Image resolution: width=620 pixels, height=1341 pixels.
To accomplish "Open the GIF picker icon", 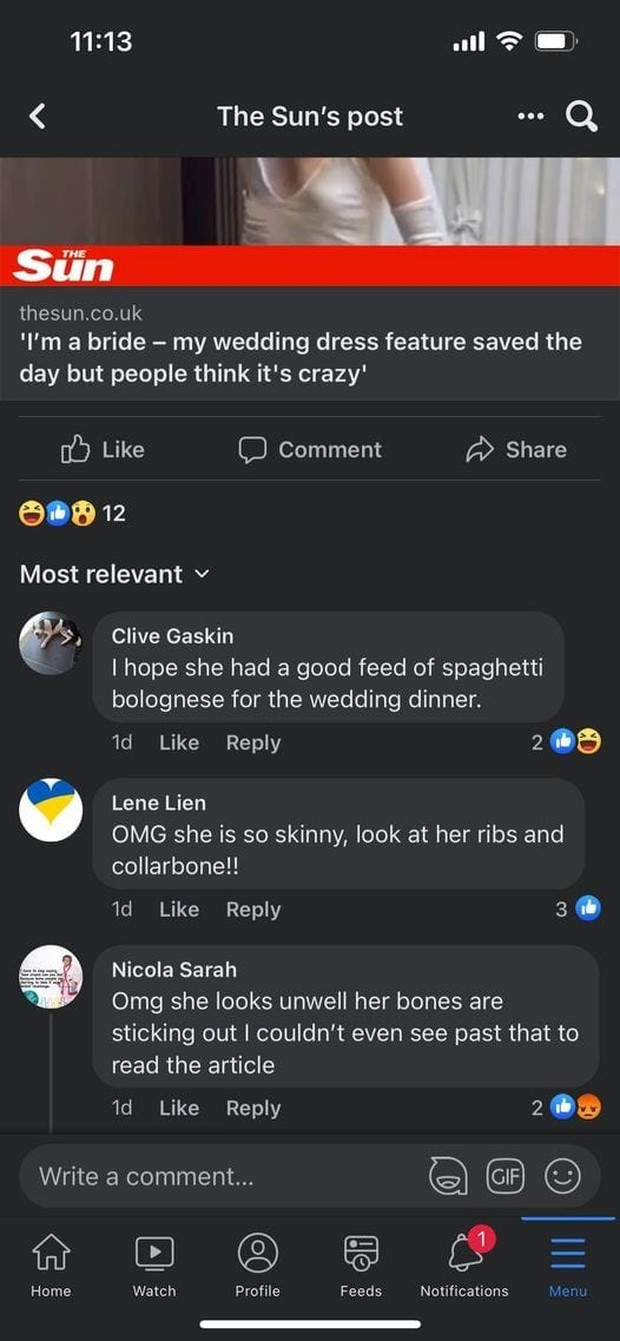I will point(504,1176).
